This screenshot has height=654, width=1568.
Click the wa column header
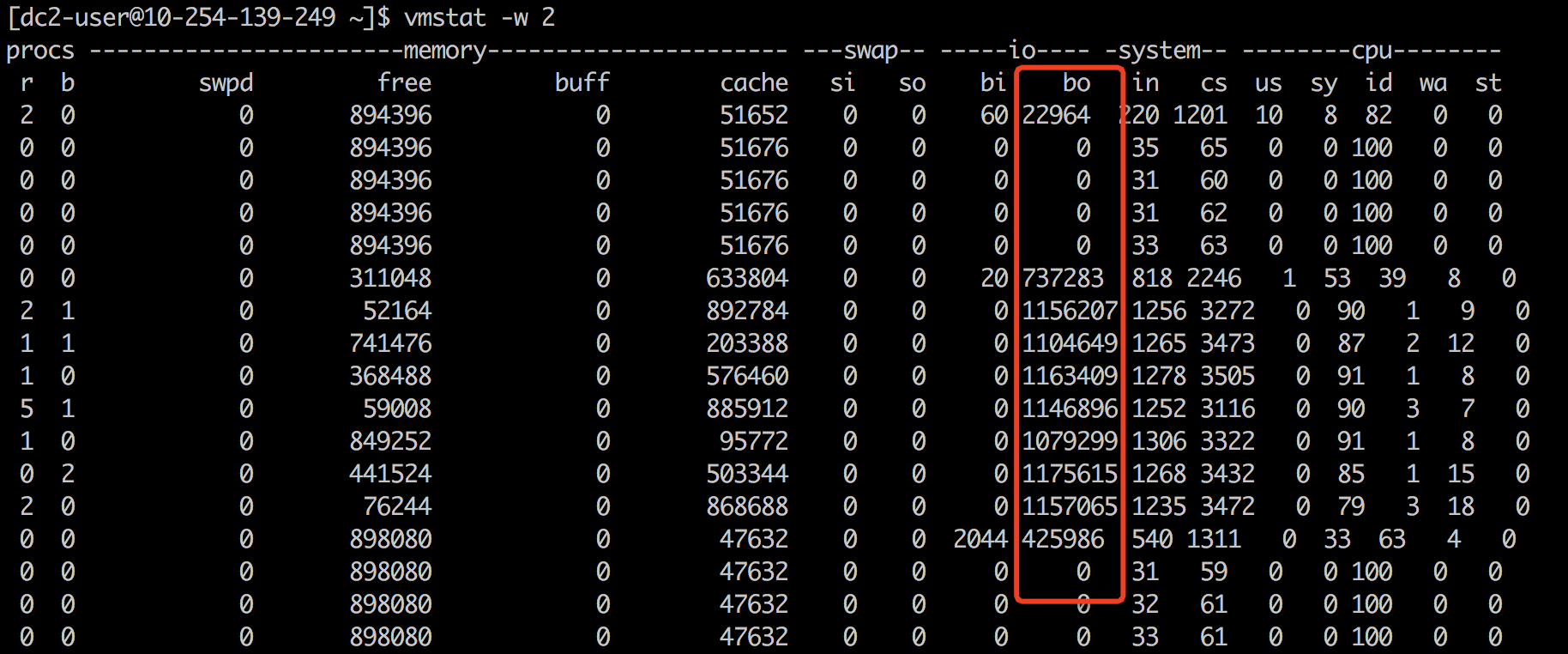click(1432, 82)
